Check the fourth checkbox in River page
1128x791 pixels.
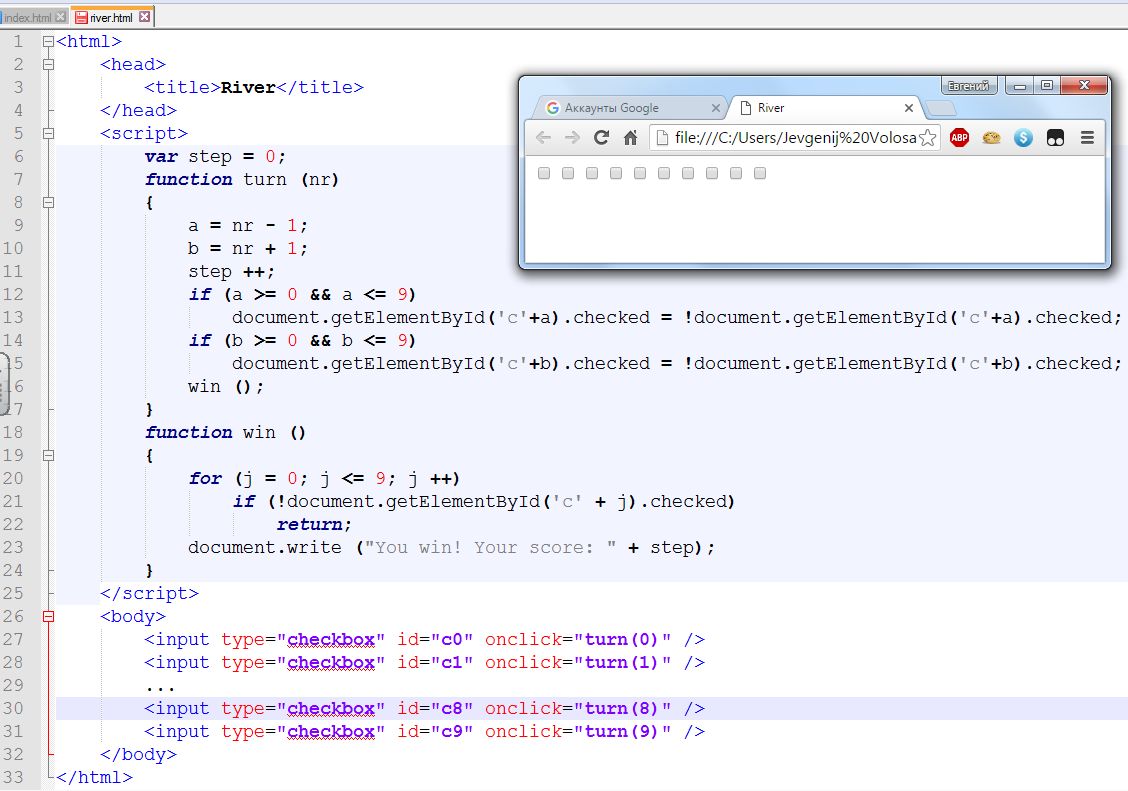[616, 173]
